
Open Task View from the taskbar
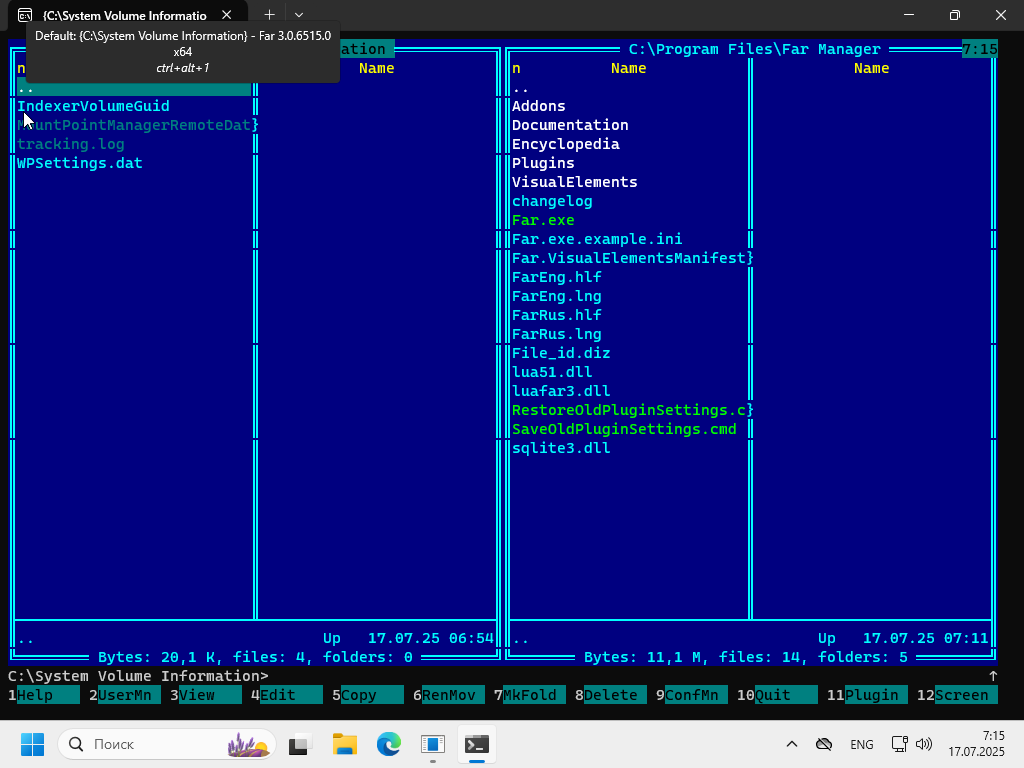click(x=300, y=744)
